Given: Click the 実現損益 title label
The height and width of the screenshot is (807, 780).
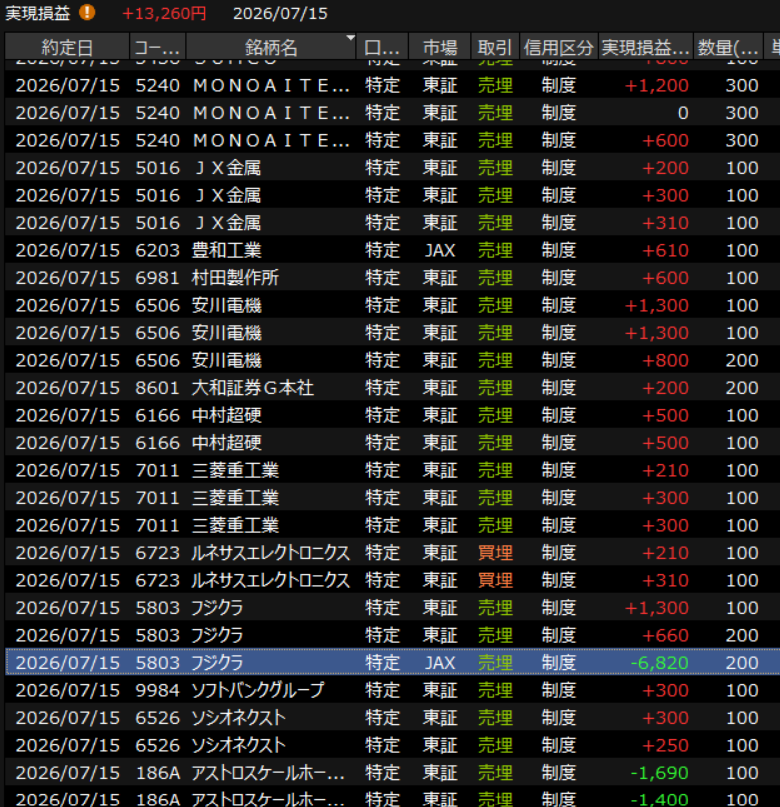Looking at the screenshot, I should click(x=38, y=13).
